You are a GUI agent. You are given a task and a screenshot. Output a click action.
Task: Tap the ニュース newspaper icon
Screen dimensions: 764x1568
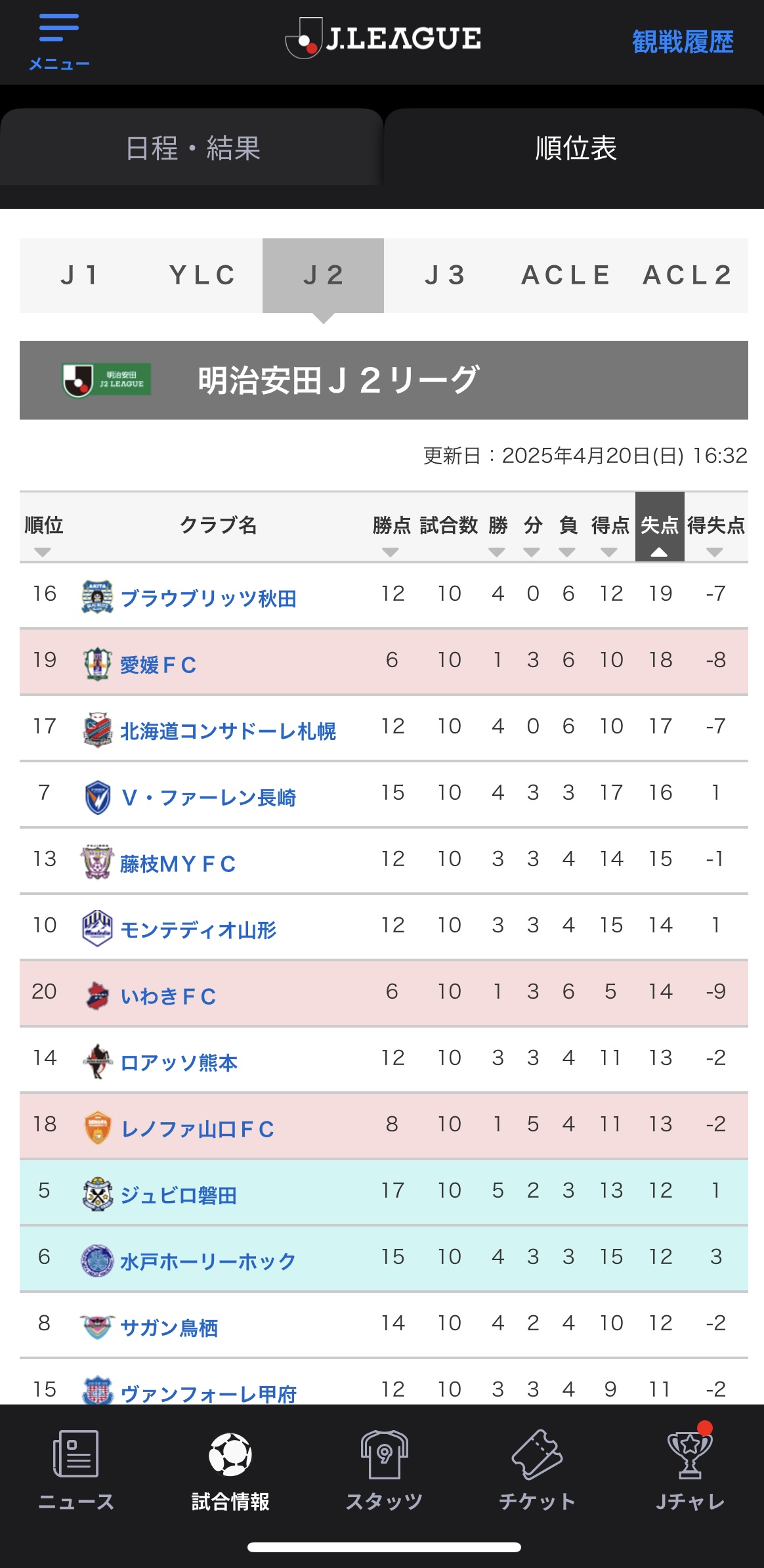(75, 1453)
